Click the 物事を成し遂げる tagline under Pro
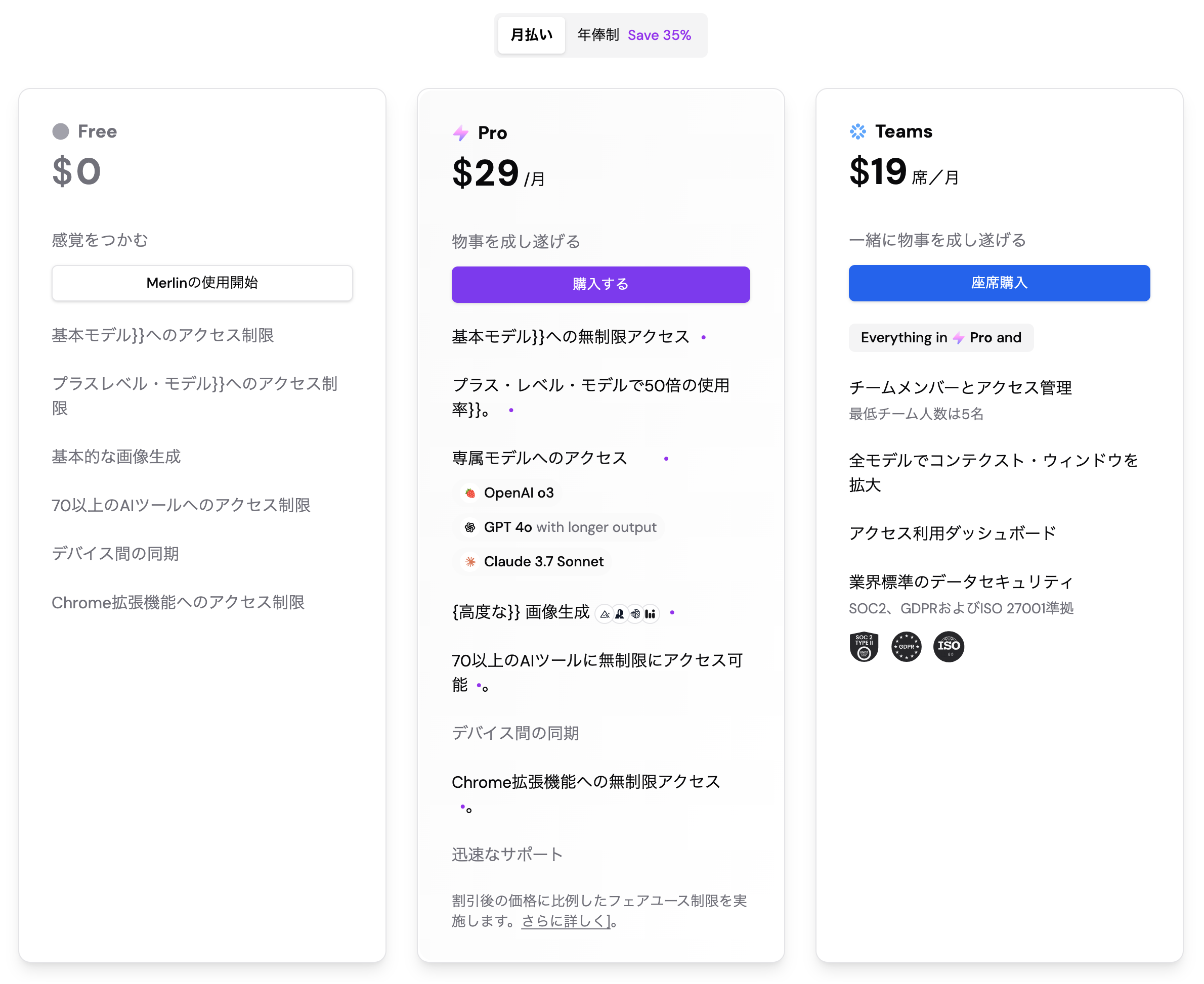This screenshot has width=1204, height=984. tap(517, 242)
